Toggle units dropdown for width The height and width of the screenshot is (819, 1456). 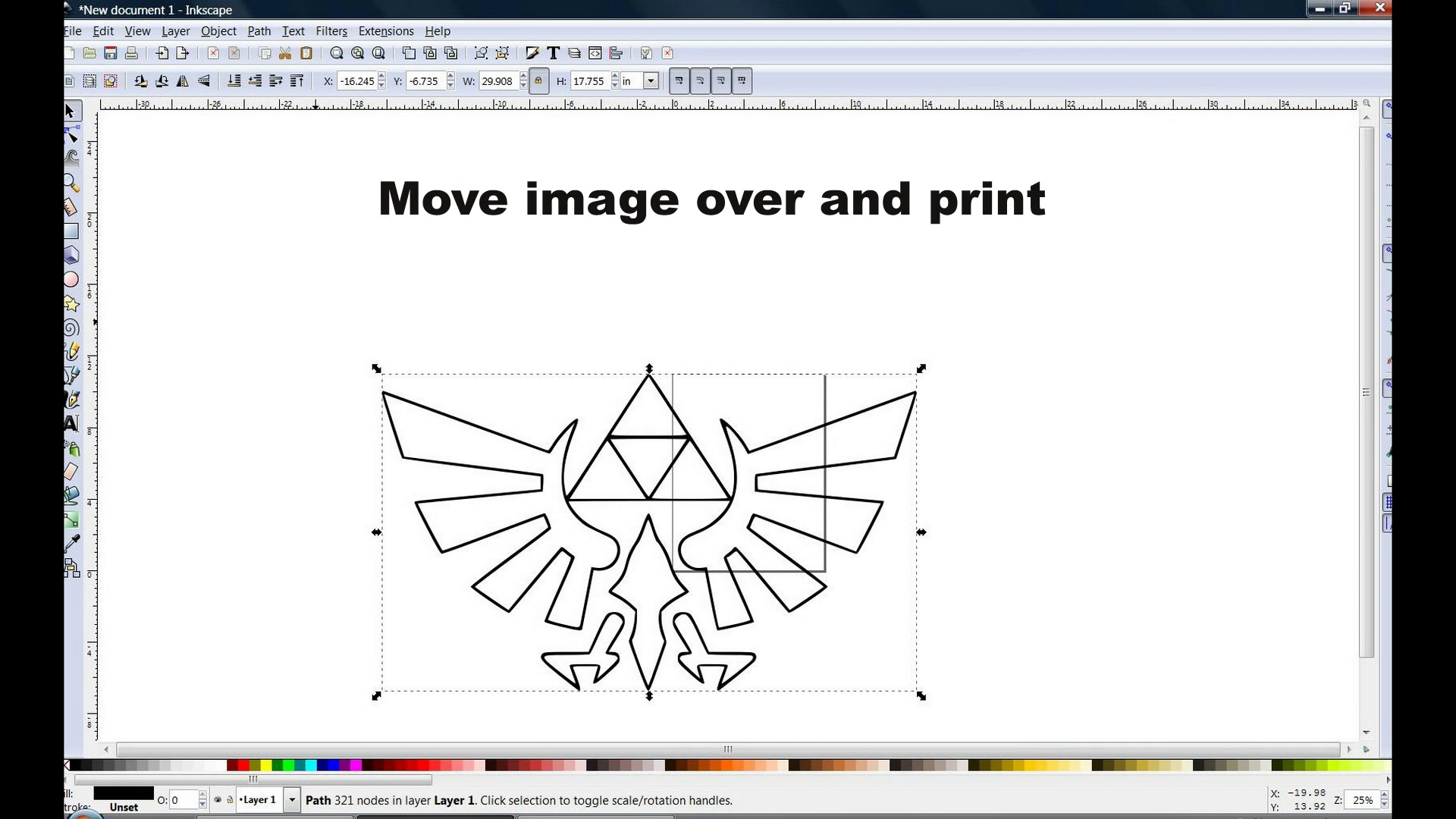pos(651,81)
